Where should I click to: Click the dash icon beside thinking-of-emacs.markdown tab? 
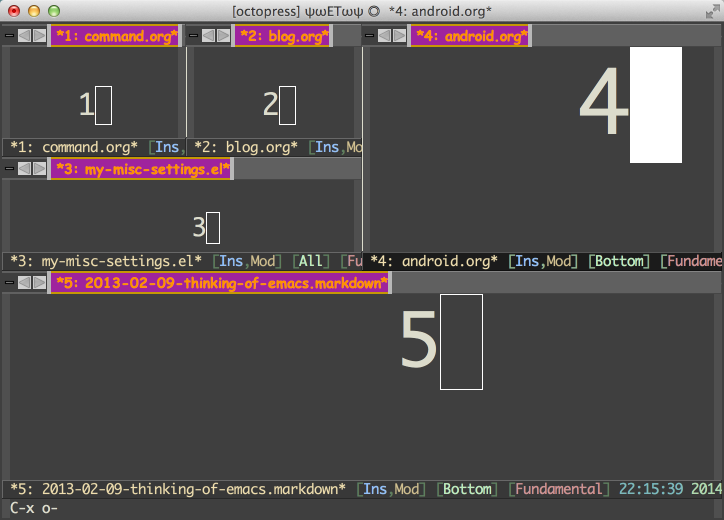pyautogui.click(x=9, y=283)
